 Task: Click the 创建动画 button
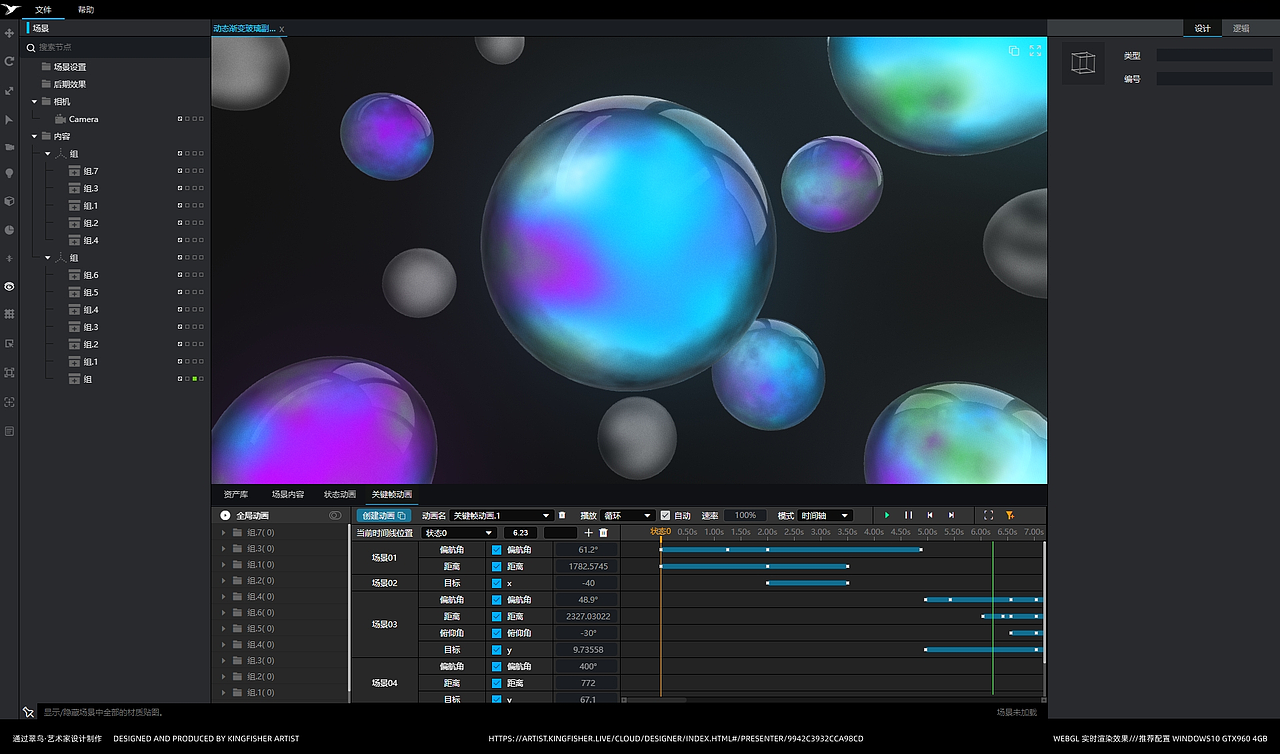point(382,516)
